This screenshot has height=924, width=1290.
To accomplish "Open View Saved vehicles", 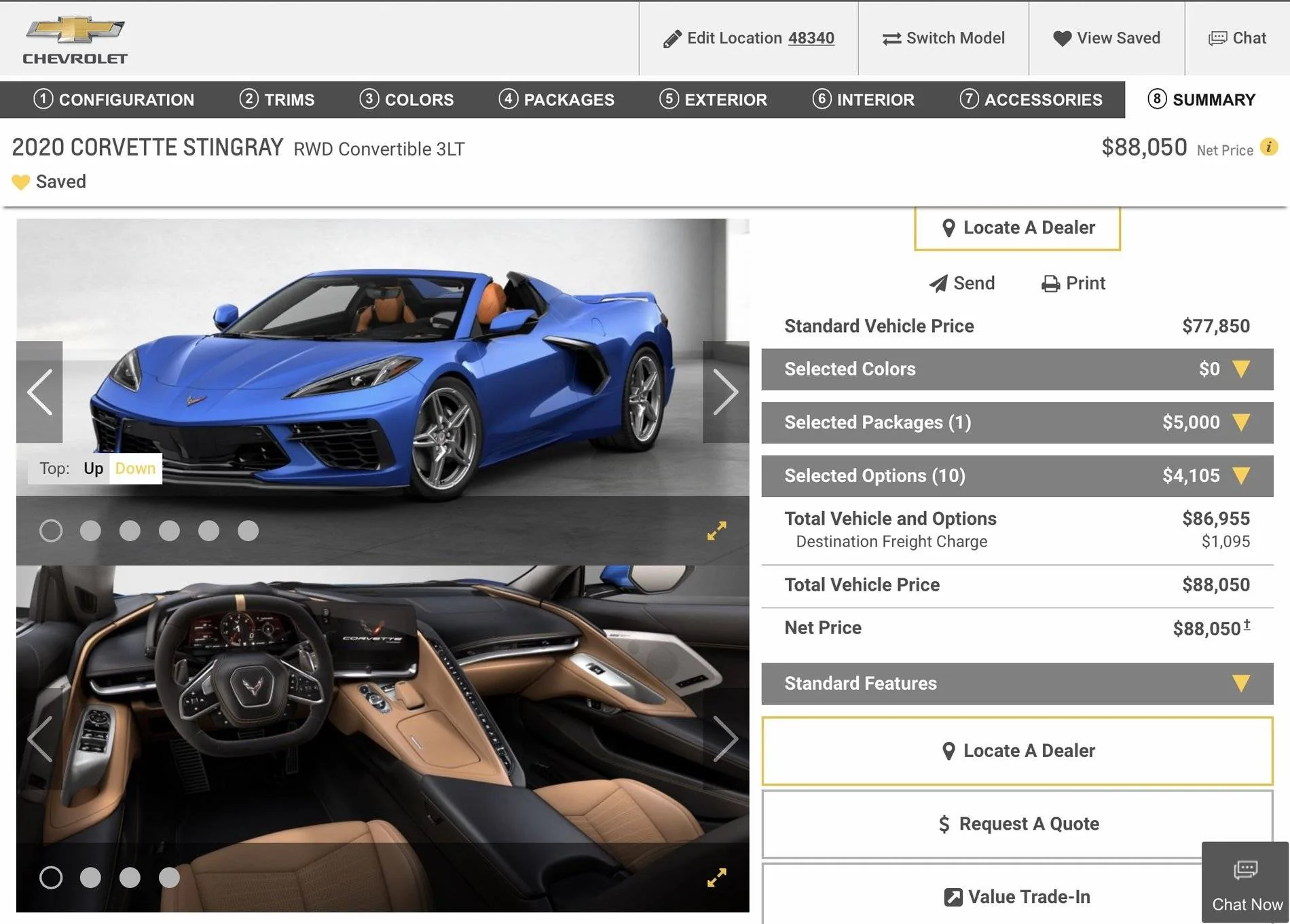I will coord(1107,38).
